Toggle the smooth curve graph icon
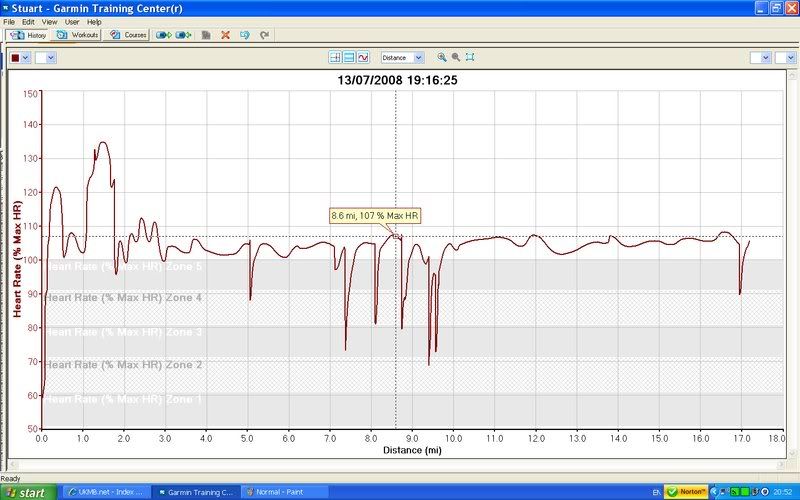This screenshot has width=800, height=500. point(363,57)
